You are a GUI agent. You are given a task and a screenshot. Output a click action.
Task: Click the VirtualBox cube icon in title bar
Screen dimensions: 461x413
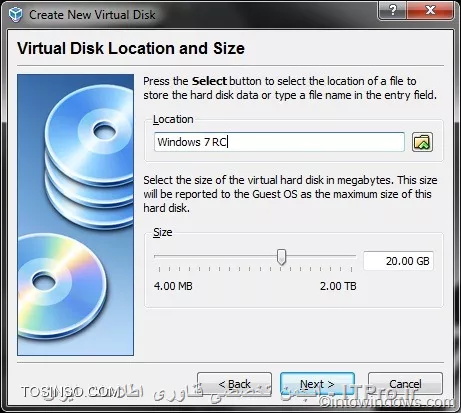(15, 15)
